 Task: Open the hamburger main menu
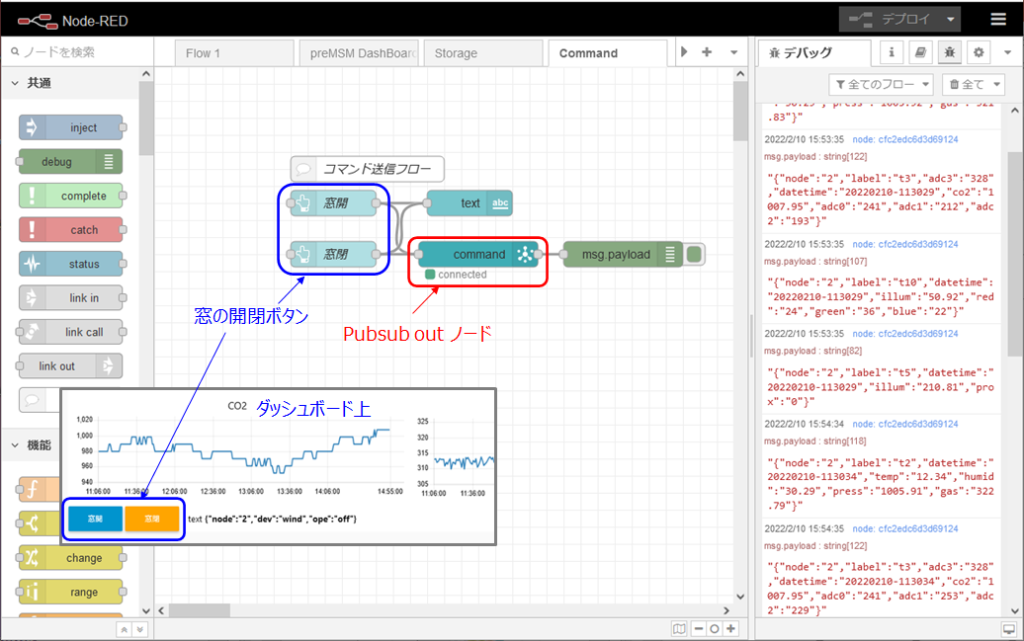(x=998, y=19)
